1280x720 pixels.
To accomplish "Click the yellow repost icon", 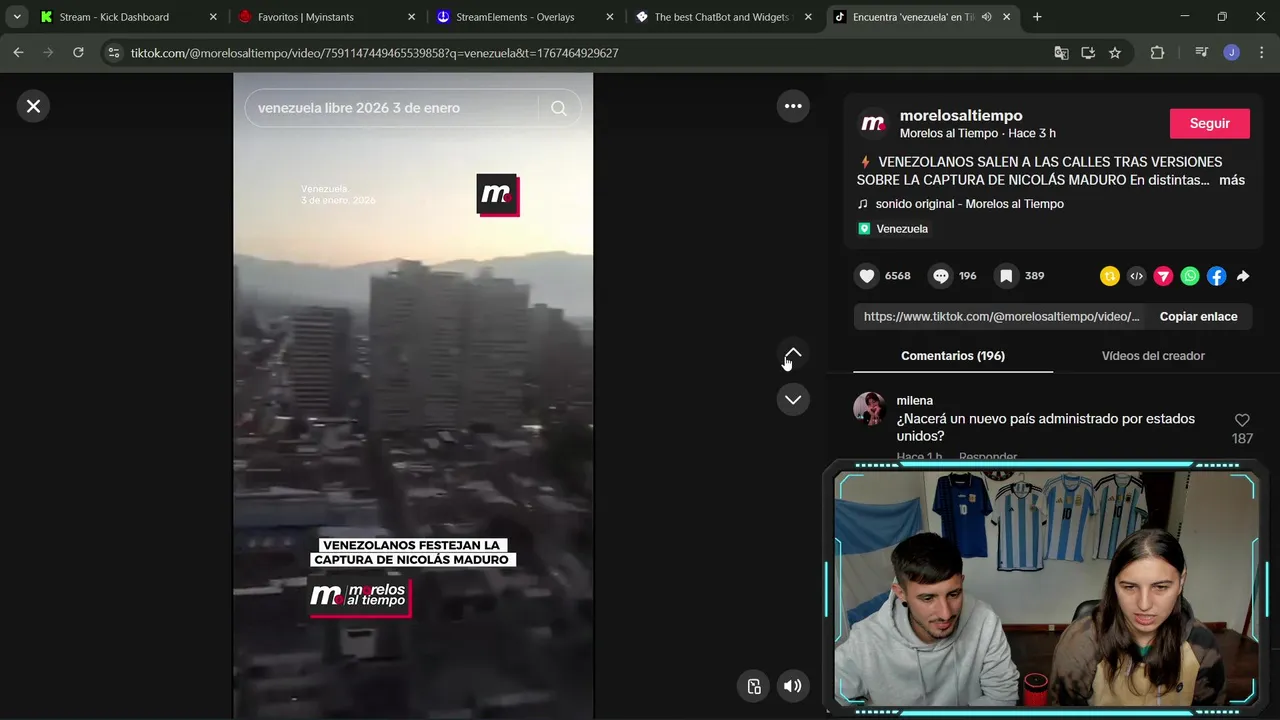I will point(1109,277).
